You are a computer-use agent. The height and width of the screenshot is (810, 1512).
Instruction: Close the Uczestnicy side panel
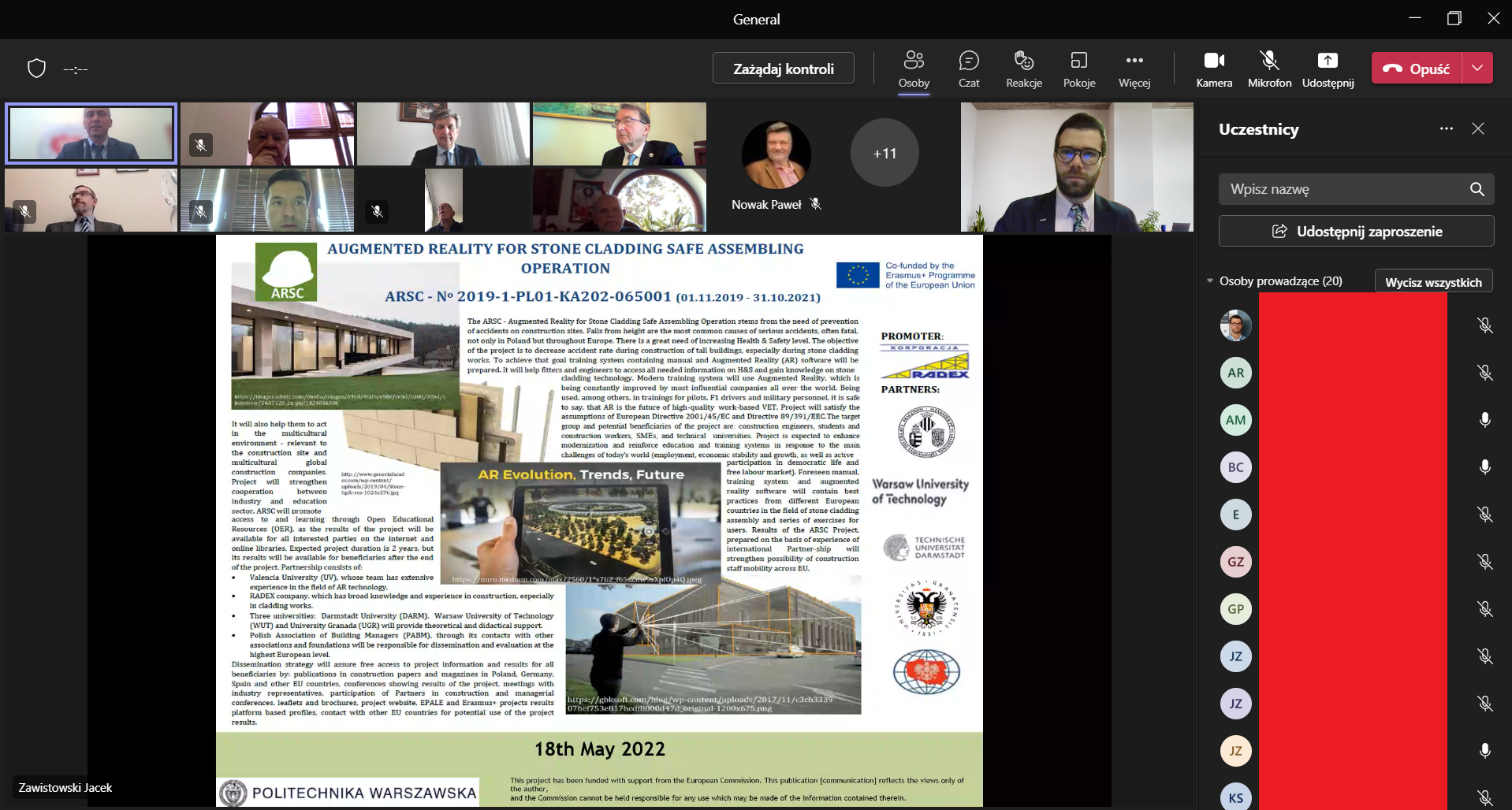click(x=1478, y=128)
